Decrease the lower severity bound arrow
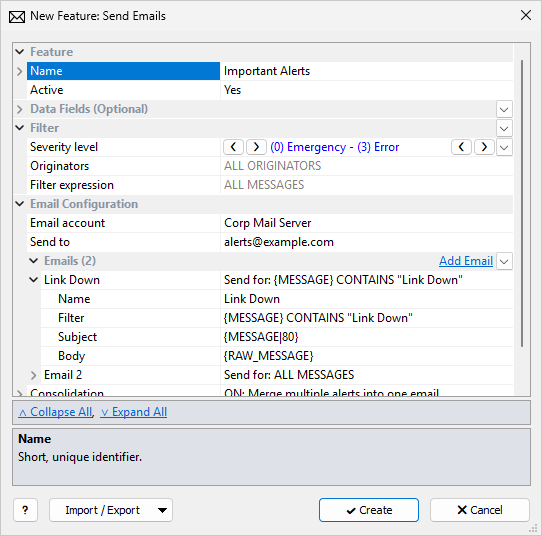 coord(234,147)
